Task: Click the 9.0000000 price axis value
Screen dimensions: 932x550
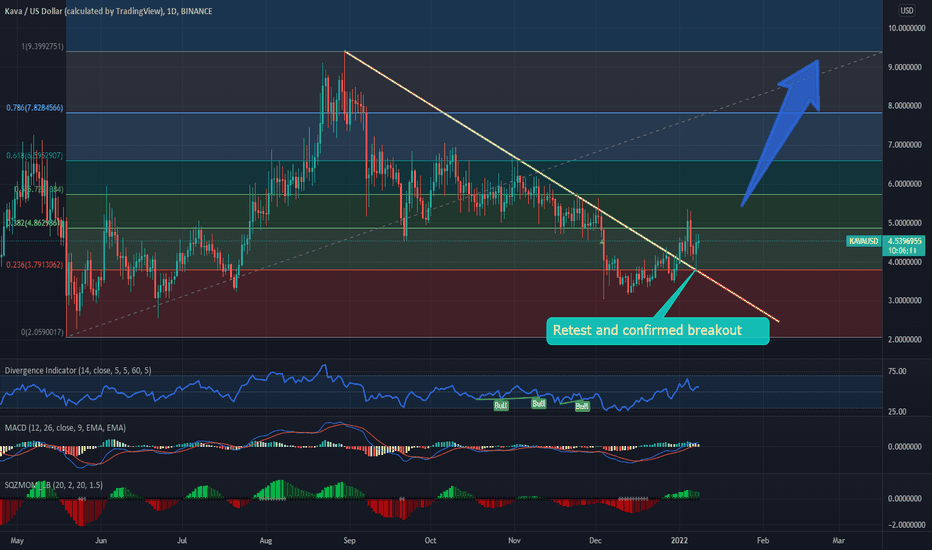Action: pyautogui.click(x=906, y=67)
